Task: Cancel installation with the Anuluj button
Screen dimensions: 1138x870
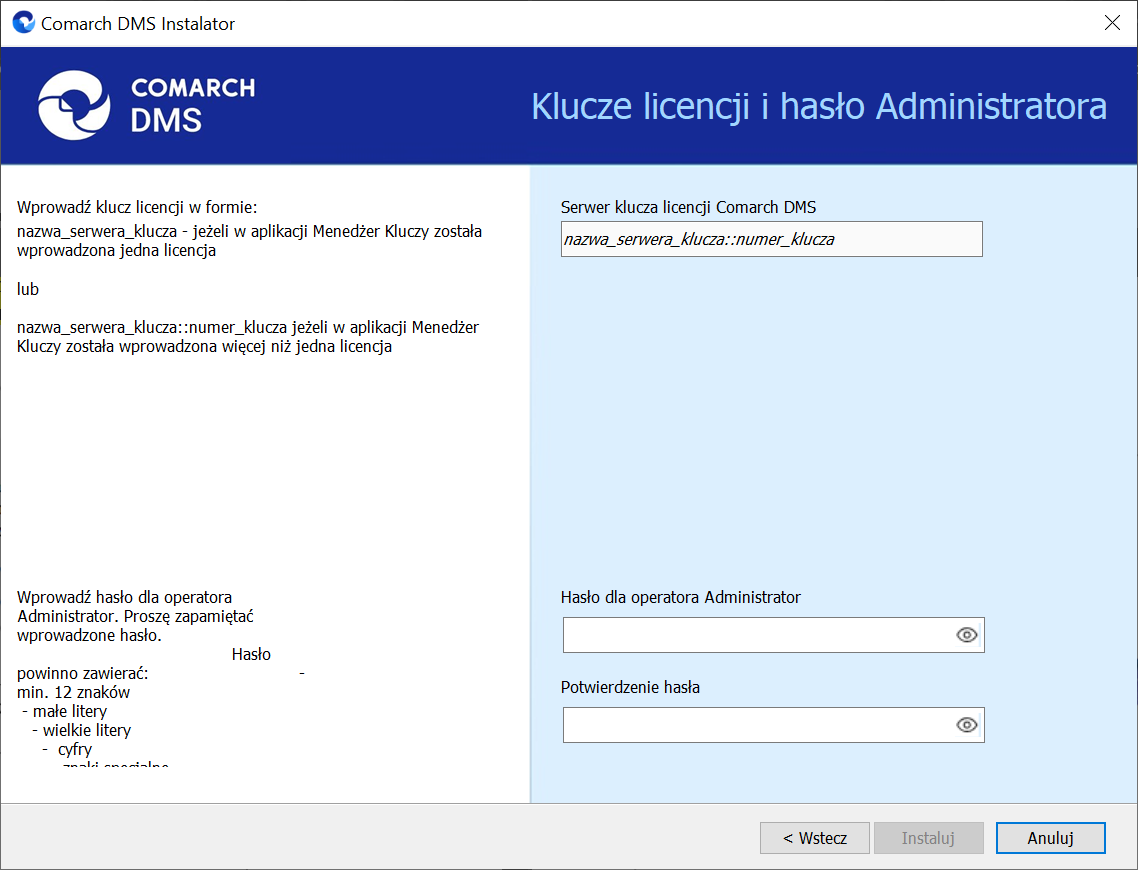Action: click(1050, 838)
